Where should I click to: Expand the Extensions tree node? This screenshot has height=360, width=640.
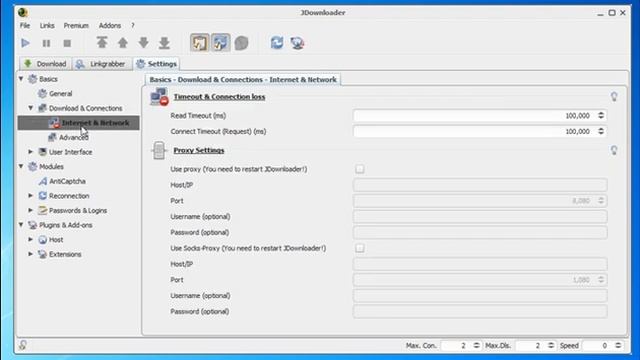tap(31, 254)
